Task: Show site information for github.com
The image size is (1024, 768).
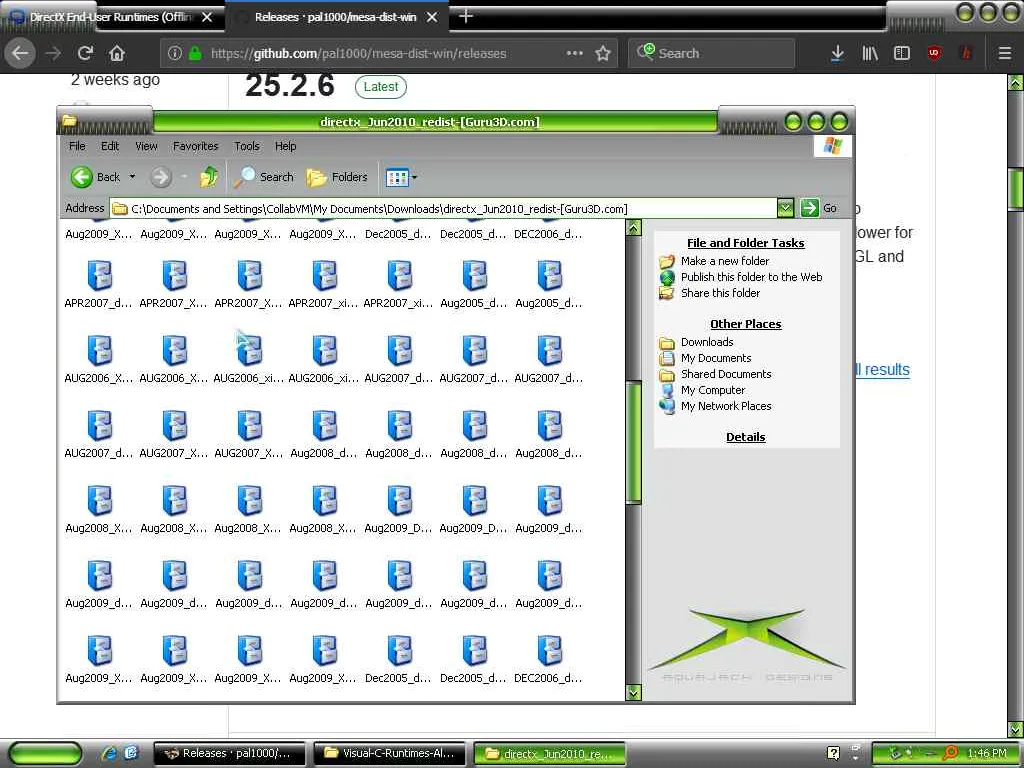Action: coord(174,54)
